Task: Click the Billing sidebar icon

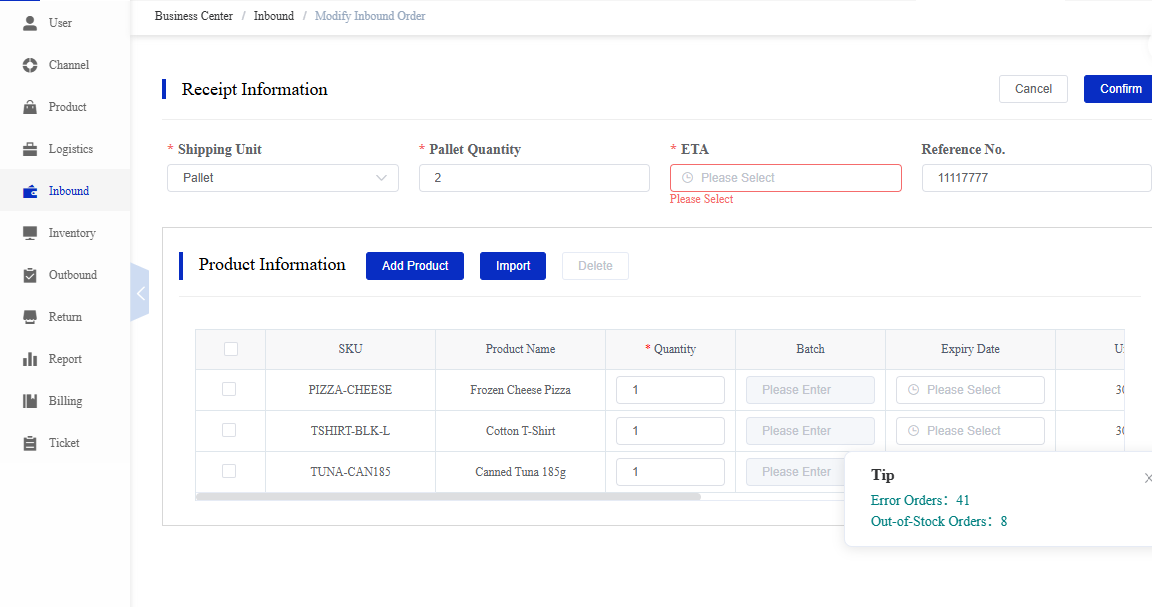Action: [30, 401]
